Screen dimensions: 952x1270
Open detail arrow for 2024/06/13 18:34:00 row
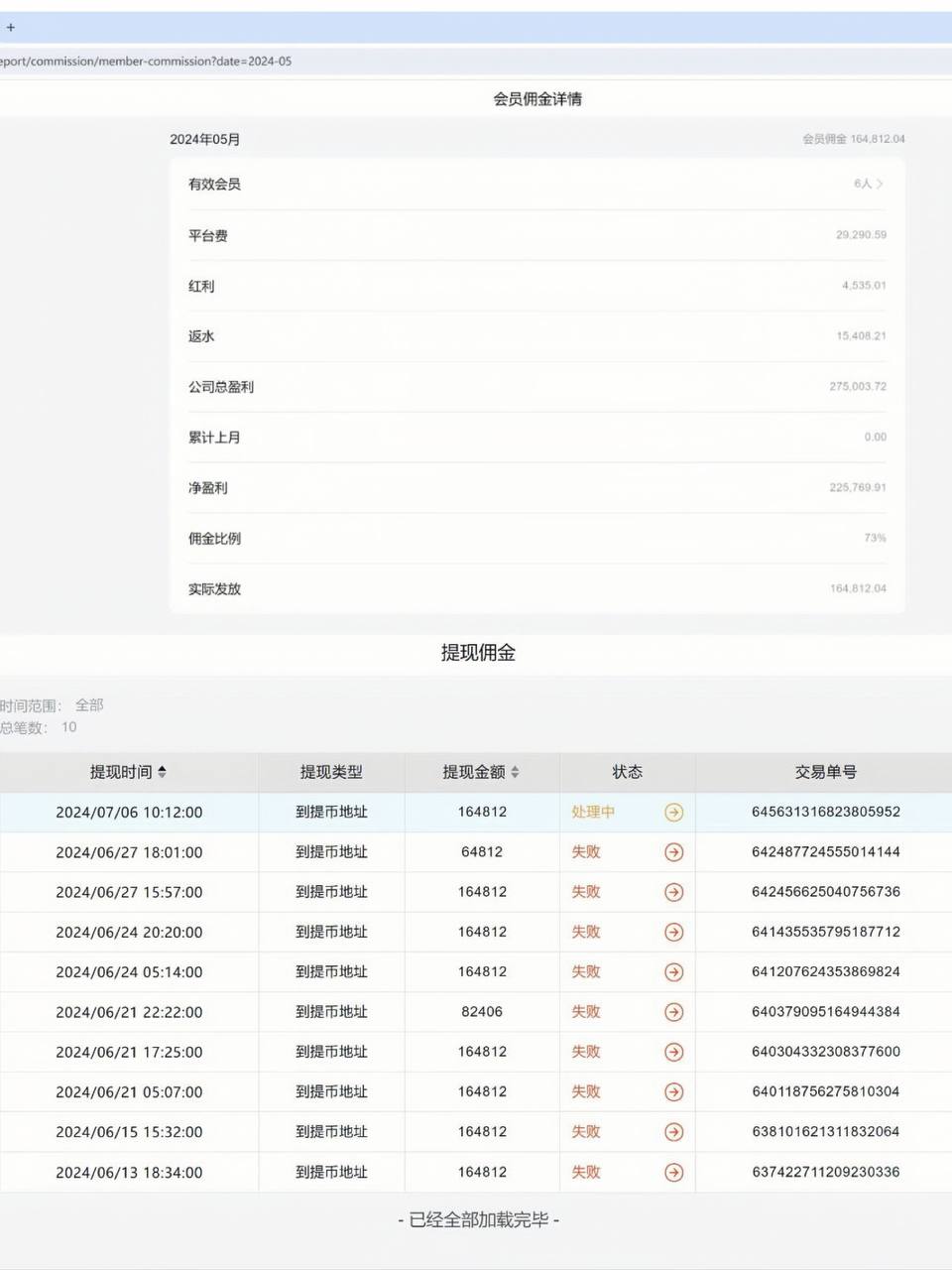[673, 1172]
